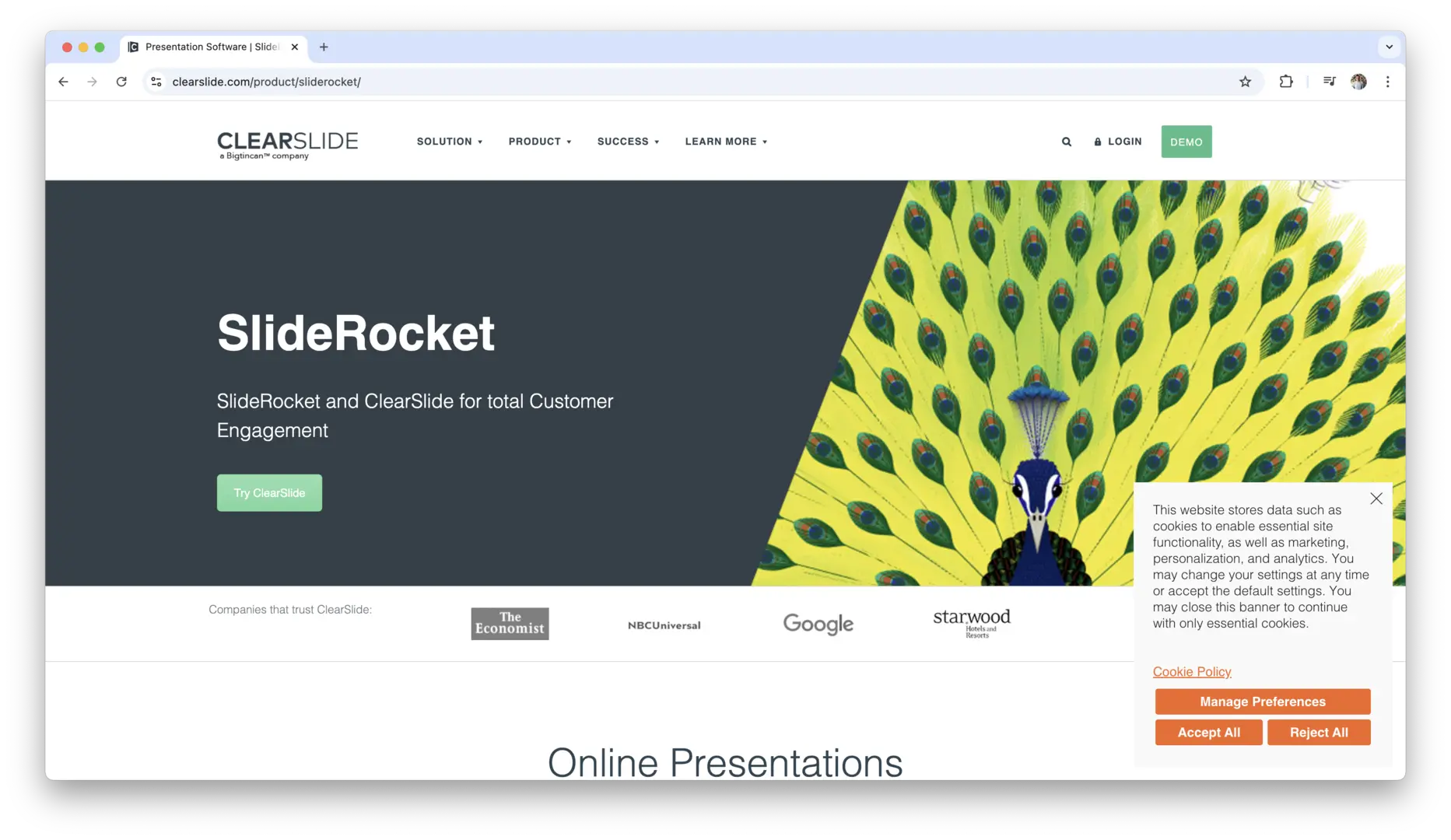Click the search magnifier icon in header
This screenshot has height=840, width=1451.
pos(1067,142)
